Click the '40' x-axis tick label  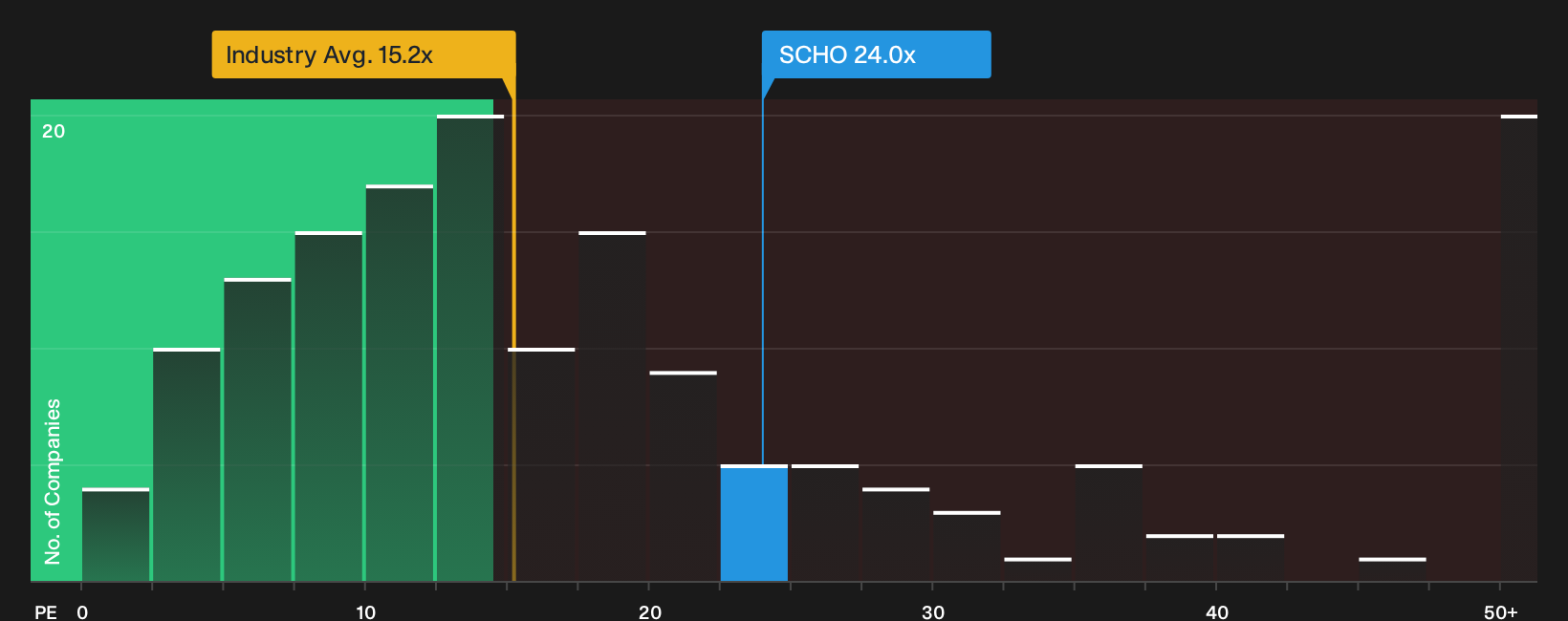1216,611
